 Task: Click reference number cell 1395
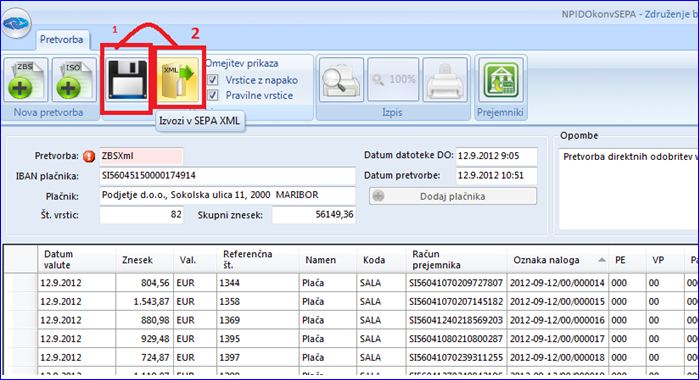[258, 339]
